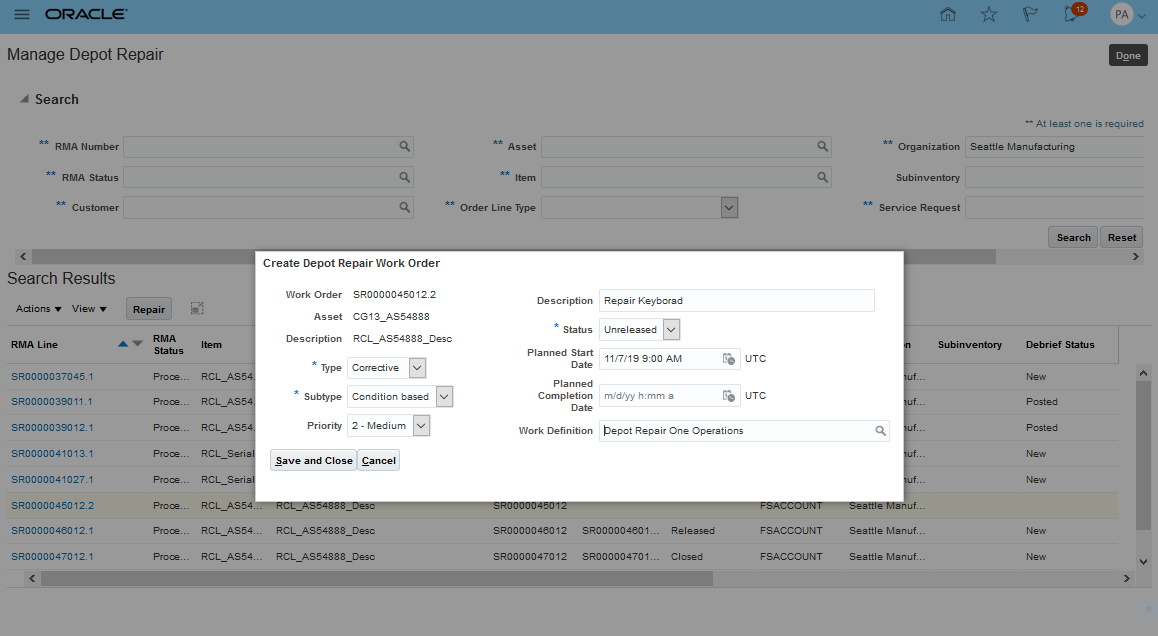Open RMA line SR0000041013.1 link

coord(52,454)
